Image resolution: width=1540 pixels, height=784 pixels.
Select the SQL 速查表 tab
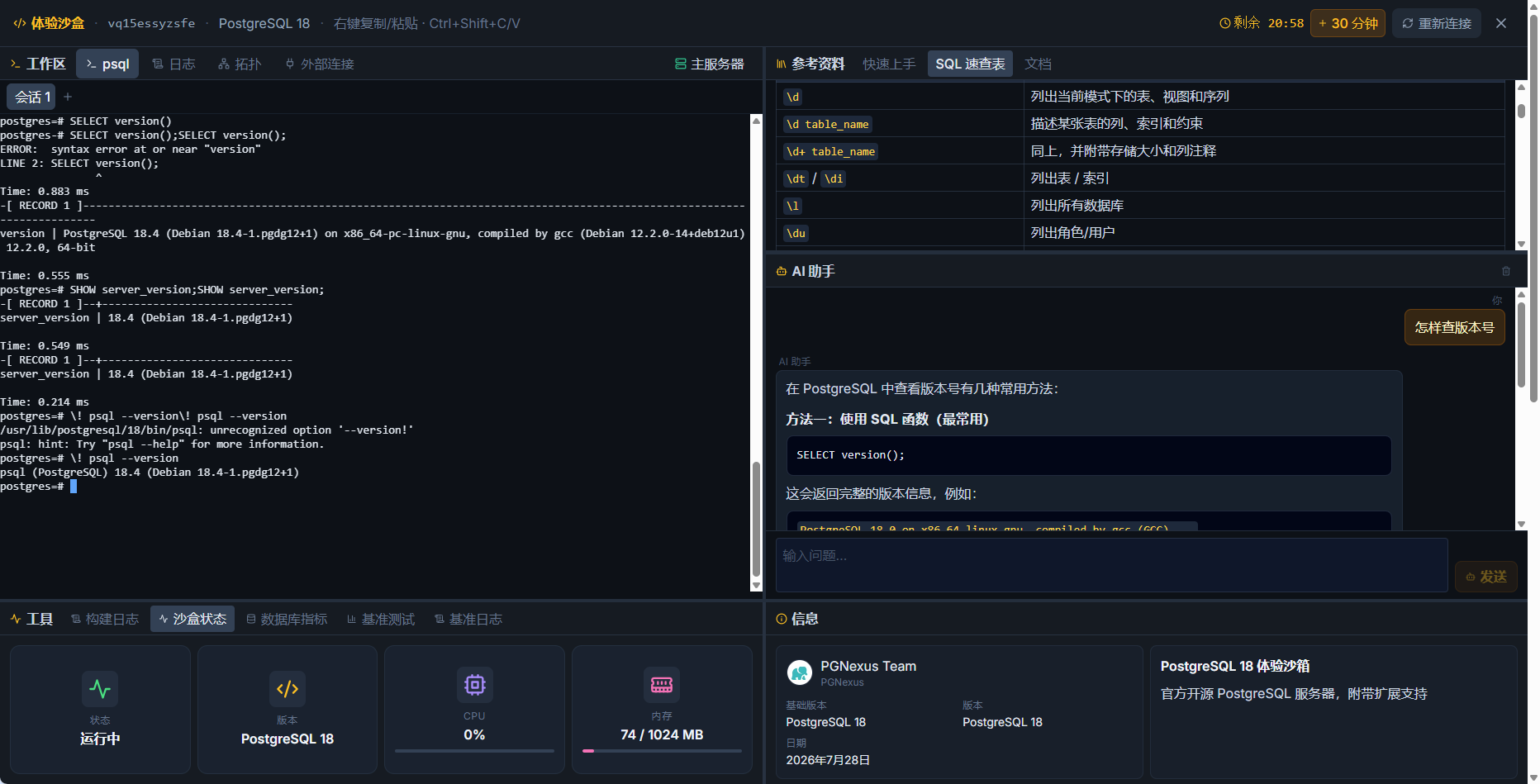pos(970,64)
